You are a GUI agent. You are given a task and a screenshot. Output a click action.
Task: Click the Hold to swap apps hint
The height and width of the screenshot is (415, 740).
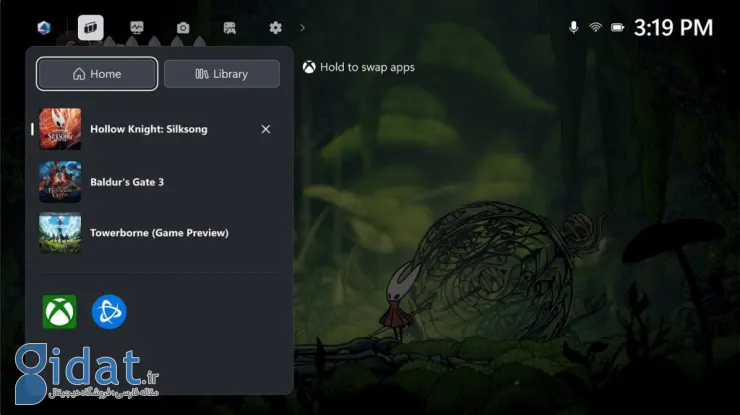click(359, 67)
